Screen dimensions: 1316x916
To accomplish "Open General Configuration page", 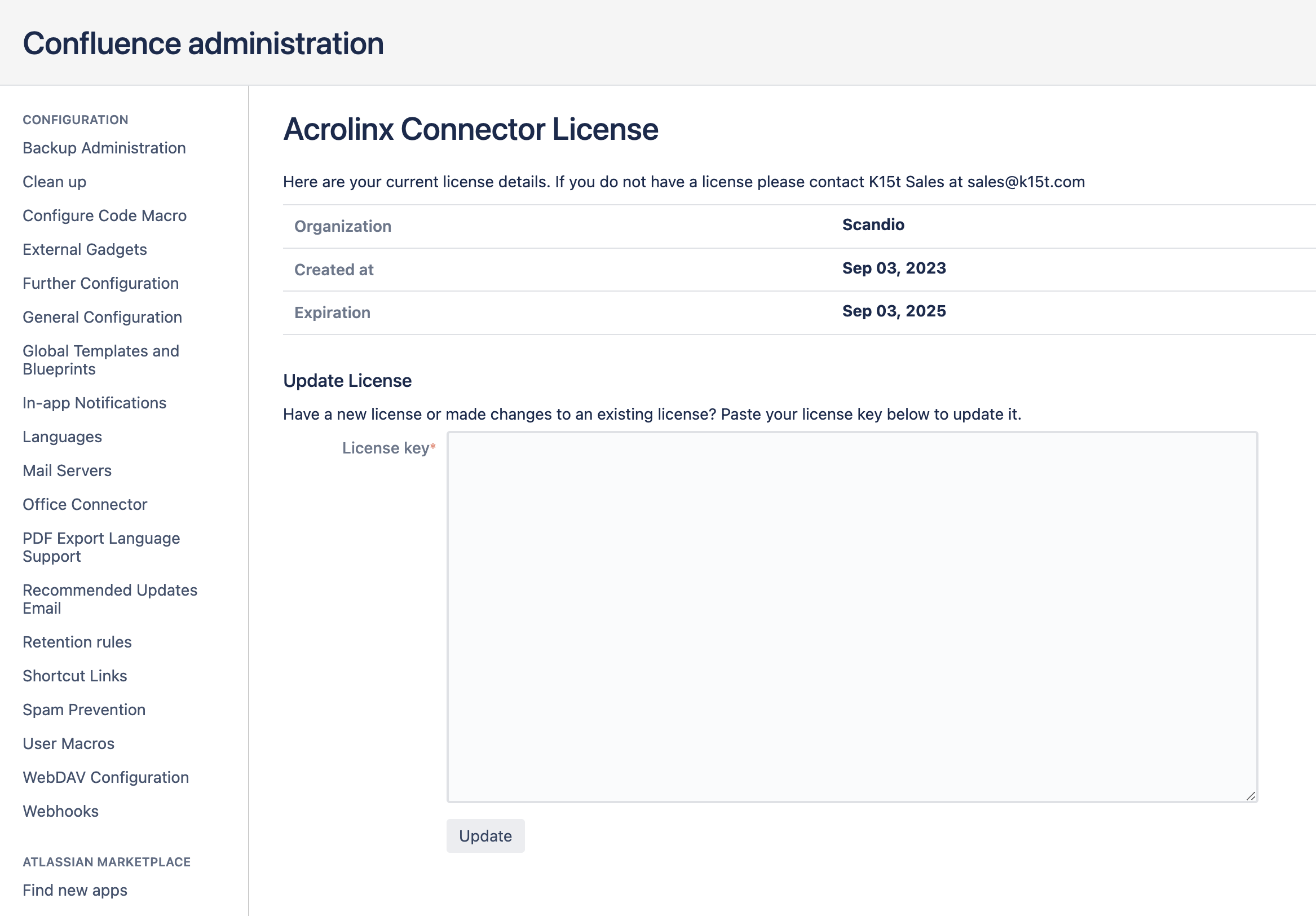I will tap(102, 317).
